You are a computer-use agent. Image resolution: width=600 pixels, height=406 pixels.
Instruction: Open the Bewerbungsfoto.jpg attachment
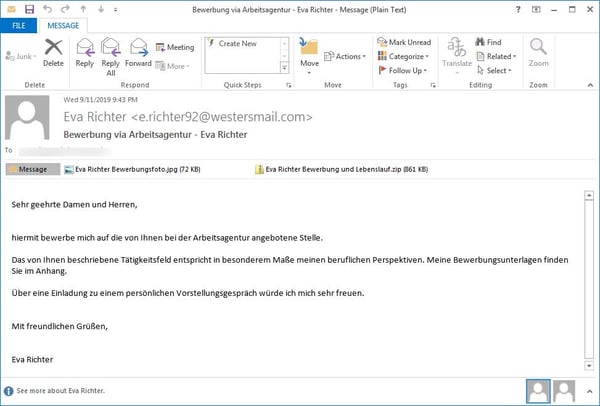point(125,170)
